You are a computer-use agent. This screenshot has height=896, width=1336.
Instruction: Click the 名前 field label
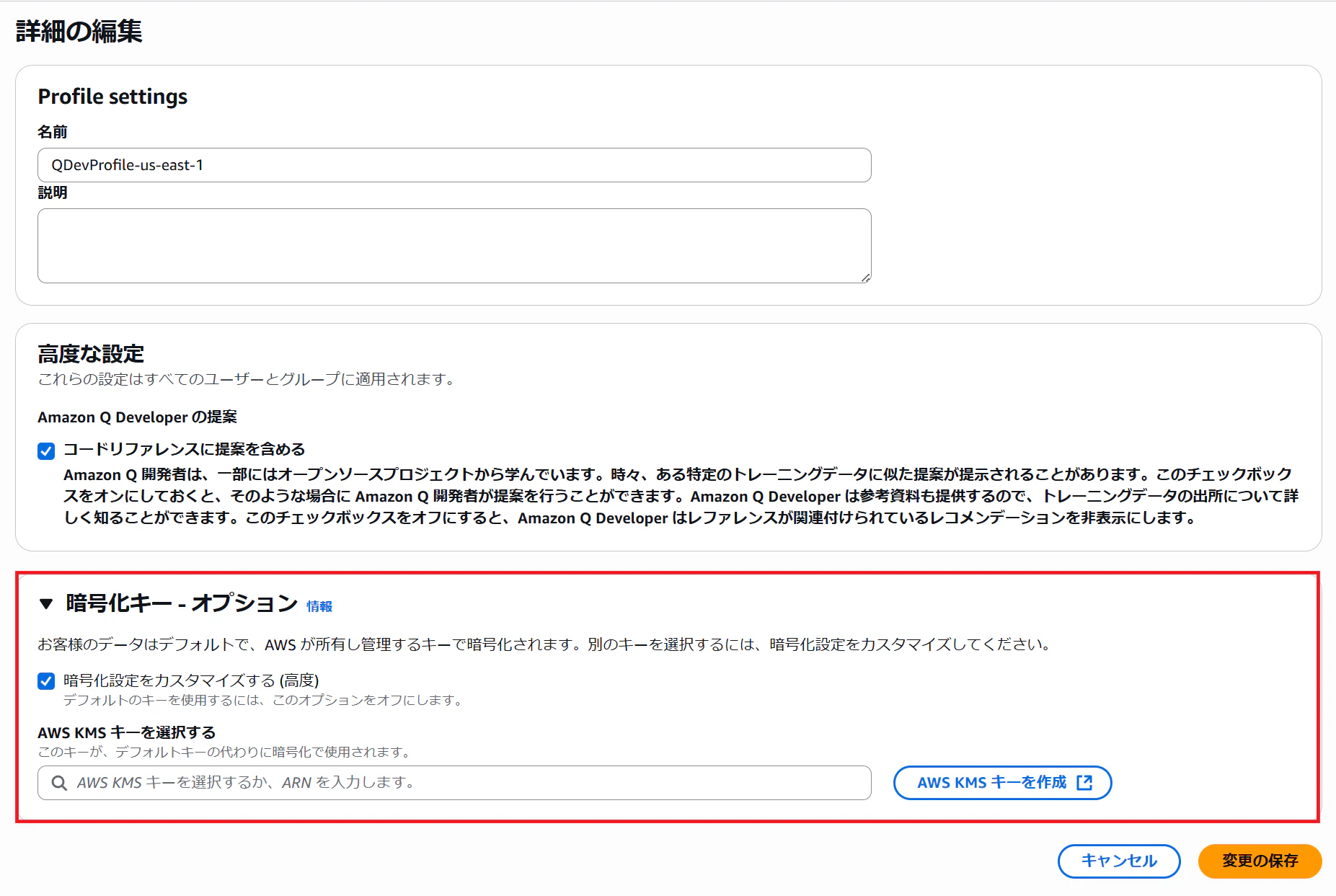pos(53,132)
